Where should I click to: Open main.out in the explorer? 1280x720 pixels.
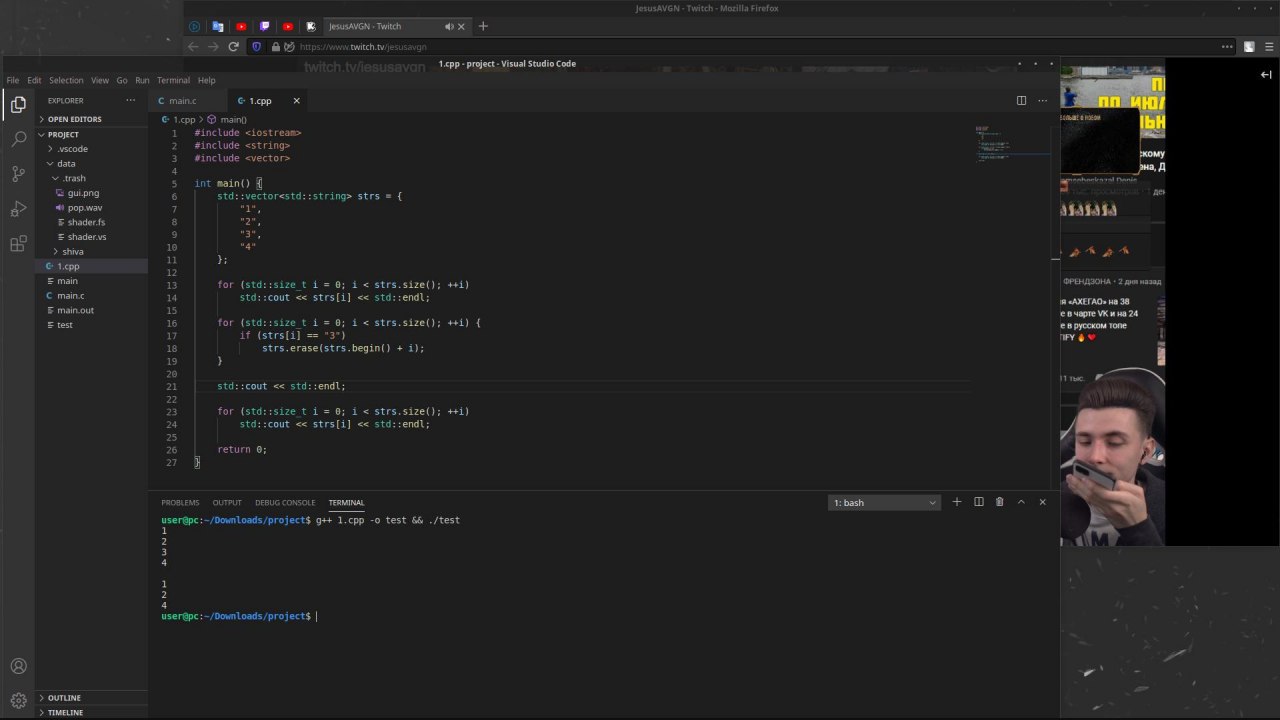click(x=92, y=310)
